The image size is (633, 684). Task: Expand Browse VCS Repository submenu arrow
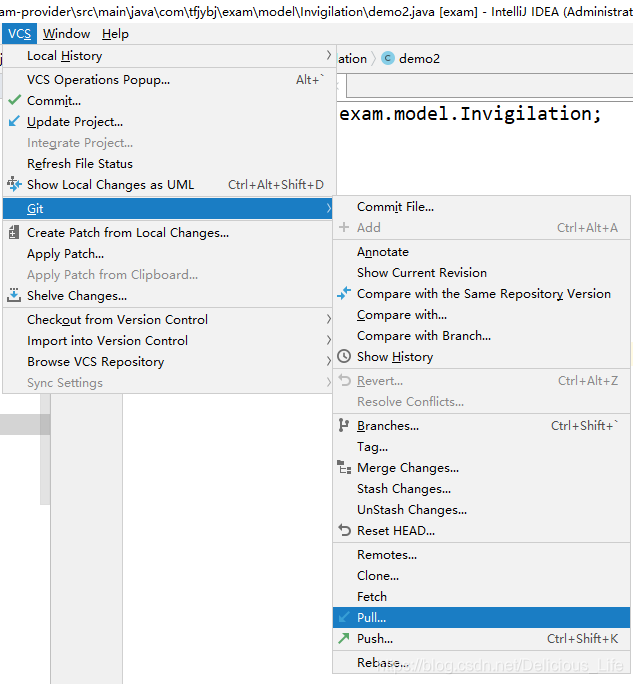click(328, 361)
